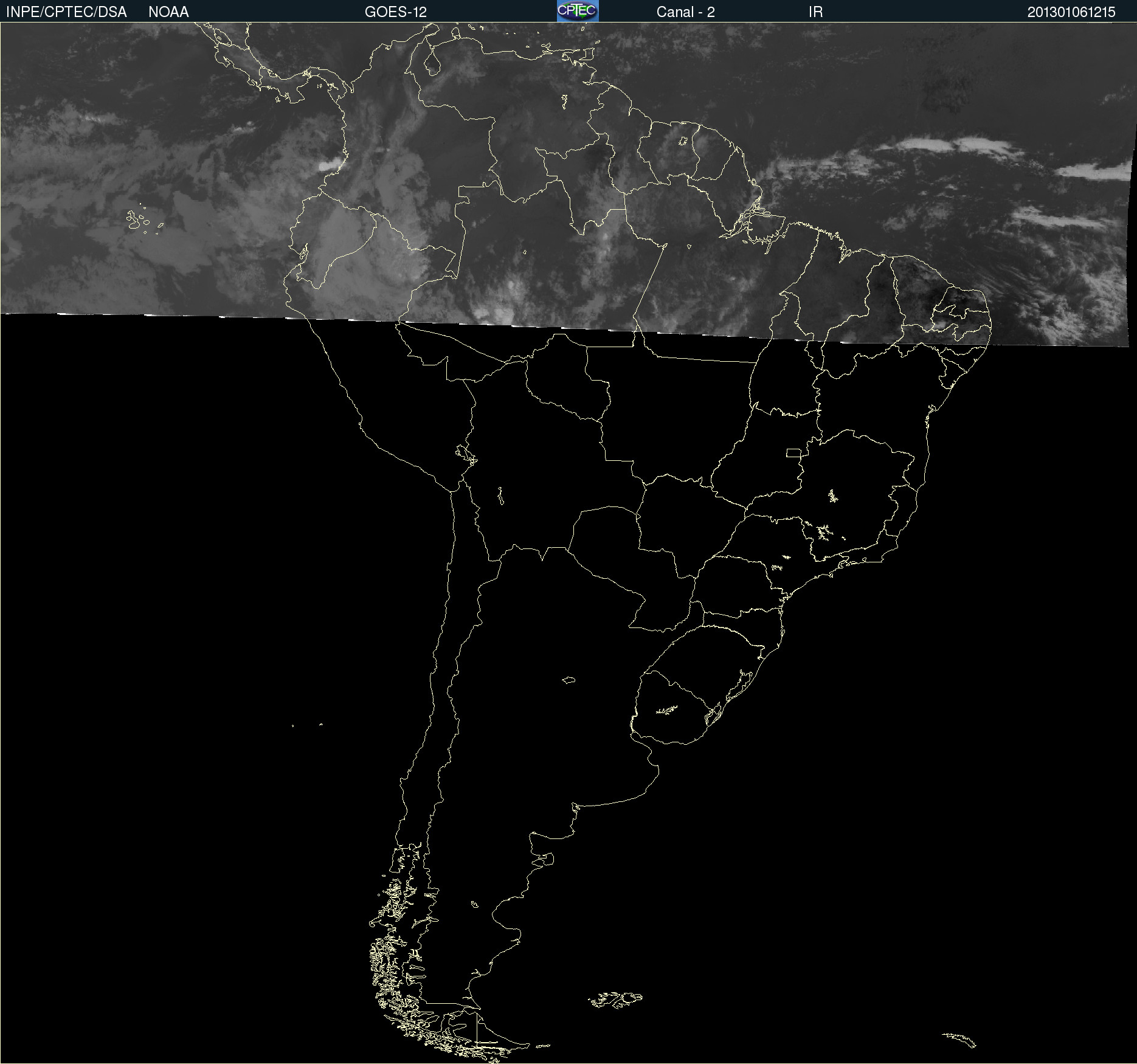Click the 201301061215 timestamp

pyautogui.click(x=1071, y=12)
